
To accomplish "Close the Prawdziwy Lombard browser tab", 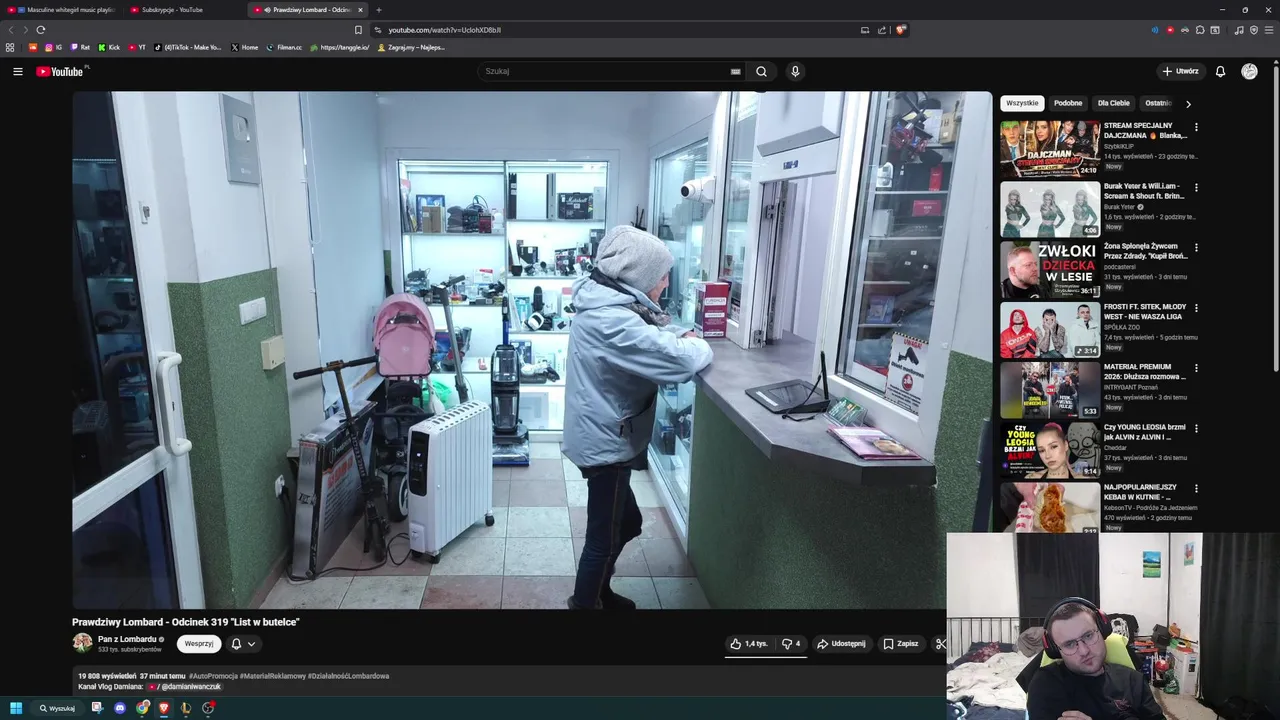I will click(360, 10).
